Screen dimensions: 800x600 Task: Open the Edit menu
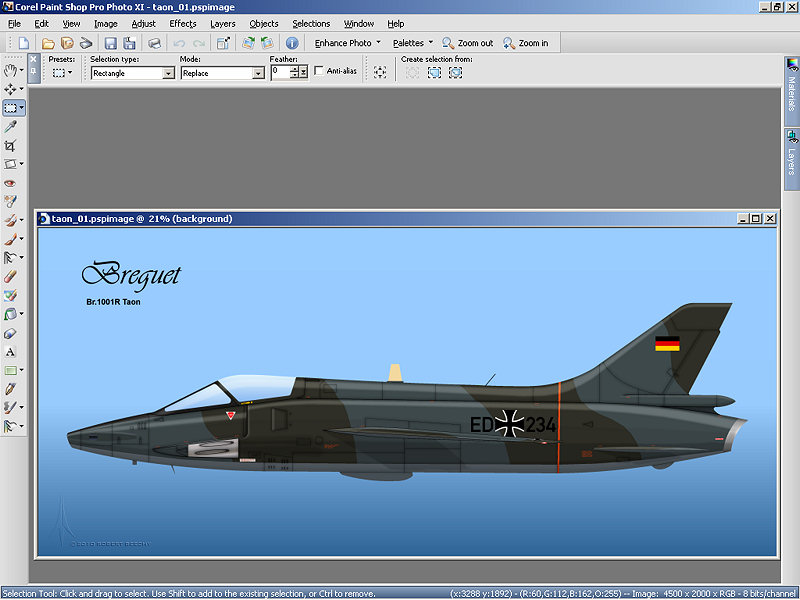tap(41, 23)
